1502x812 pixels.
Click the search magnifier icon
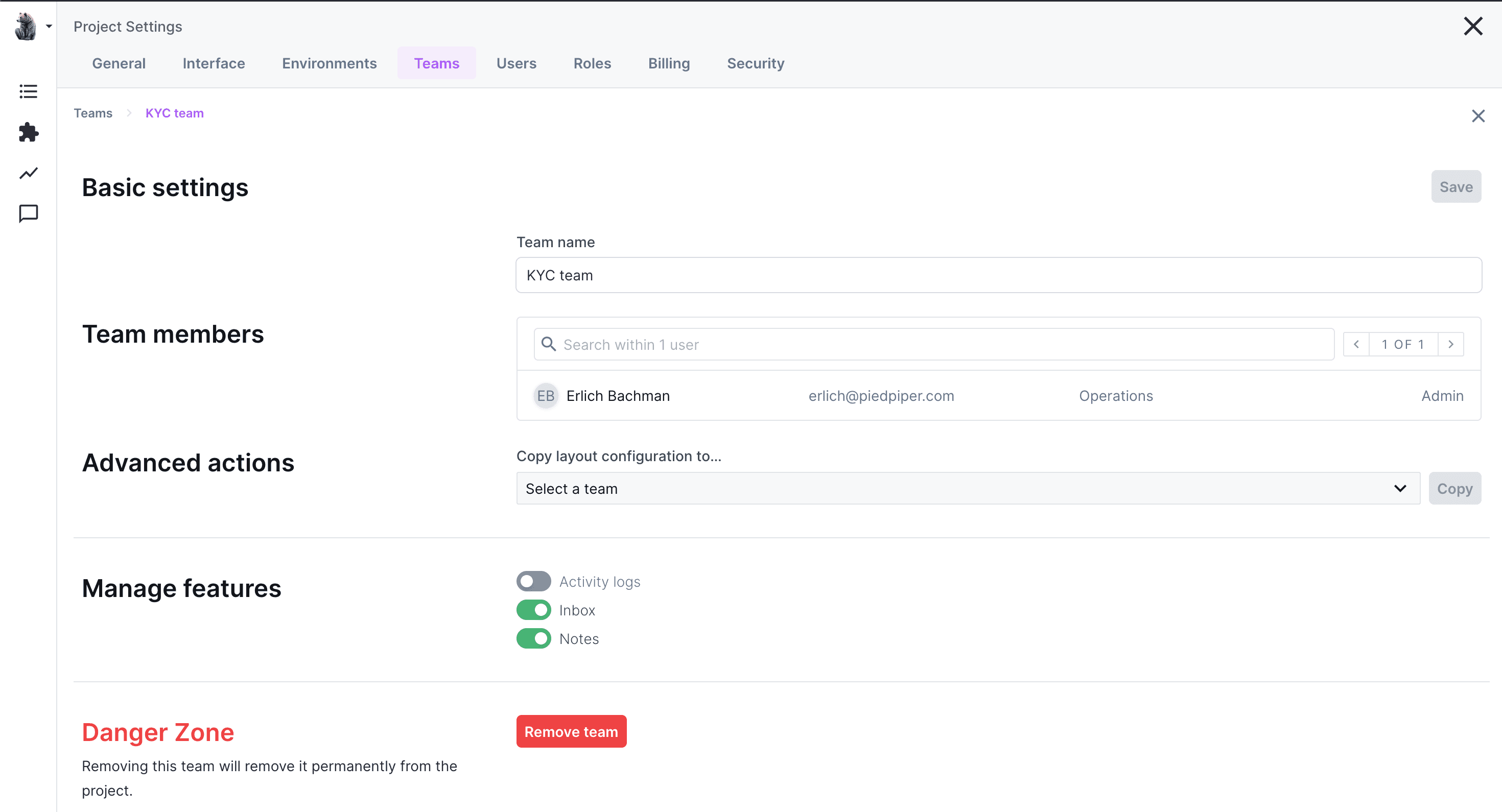click(548, 344)
